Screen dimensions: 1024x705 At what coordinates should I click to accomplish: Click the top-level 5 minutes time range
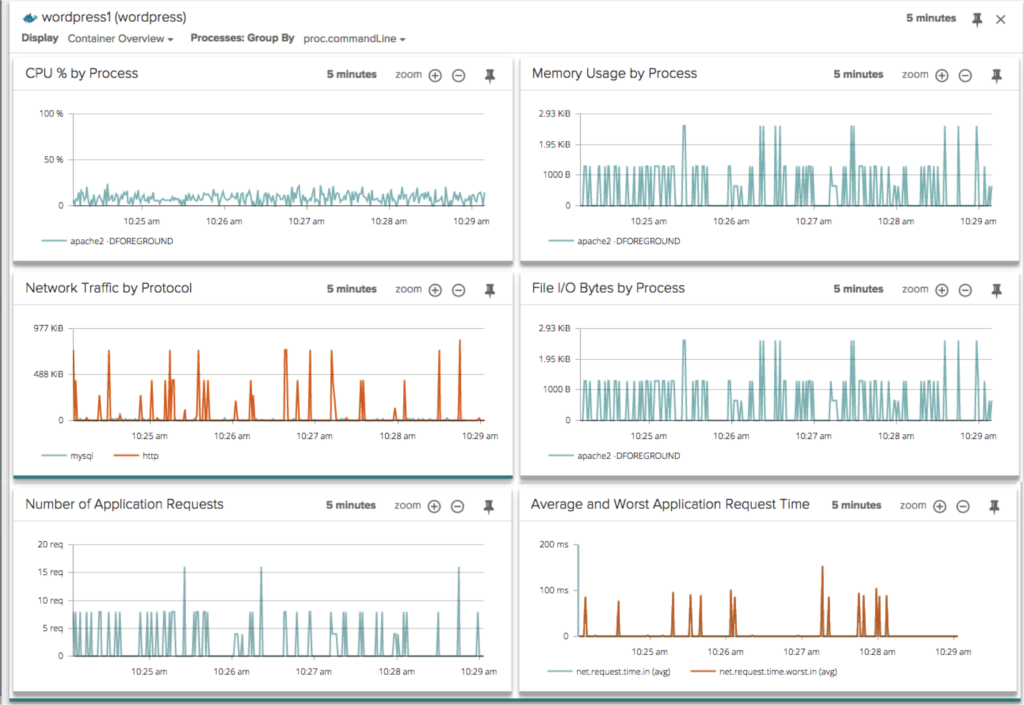931,18
